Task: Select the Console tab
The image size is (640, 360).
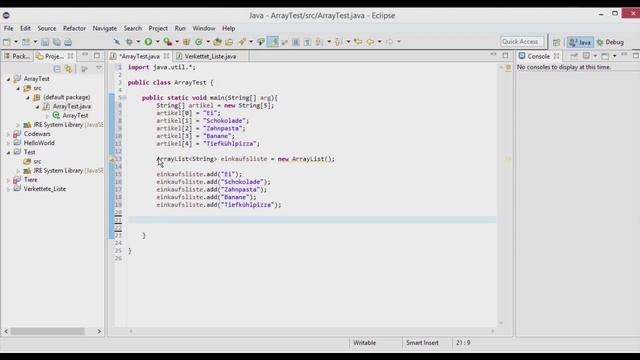Action: tap(538, 56)
